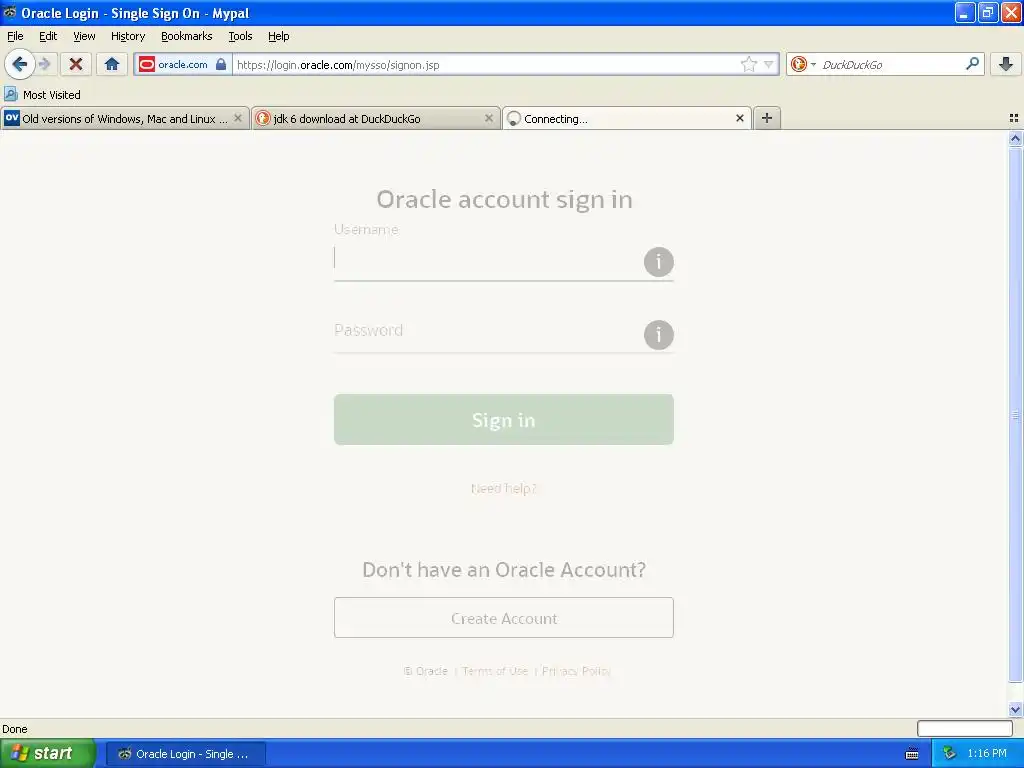Close the Old versions of Windows tab
This screenshot has width=1024, height=768.
click(238, 118)
